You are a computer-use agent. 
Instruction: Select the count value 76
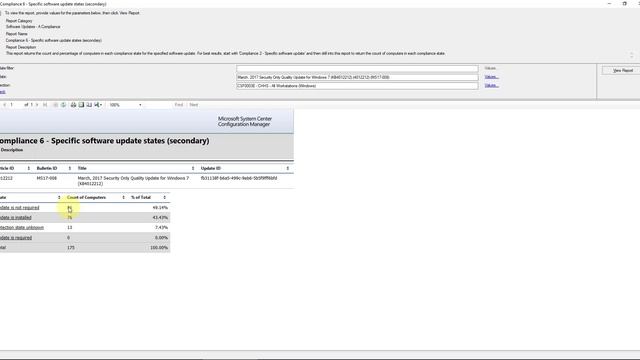click(69, 218)
